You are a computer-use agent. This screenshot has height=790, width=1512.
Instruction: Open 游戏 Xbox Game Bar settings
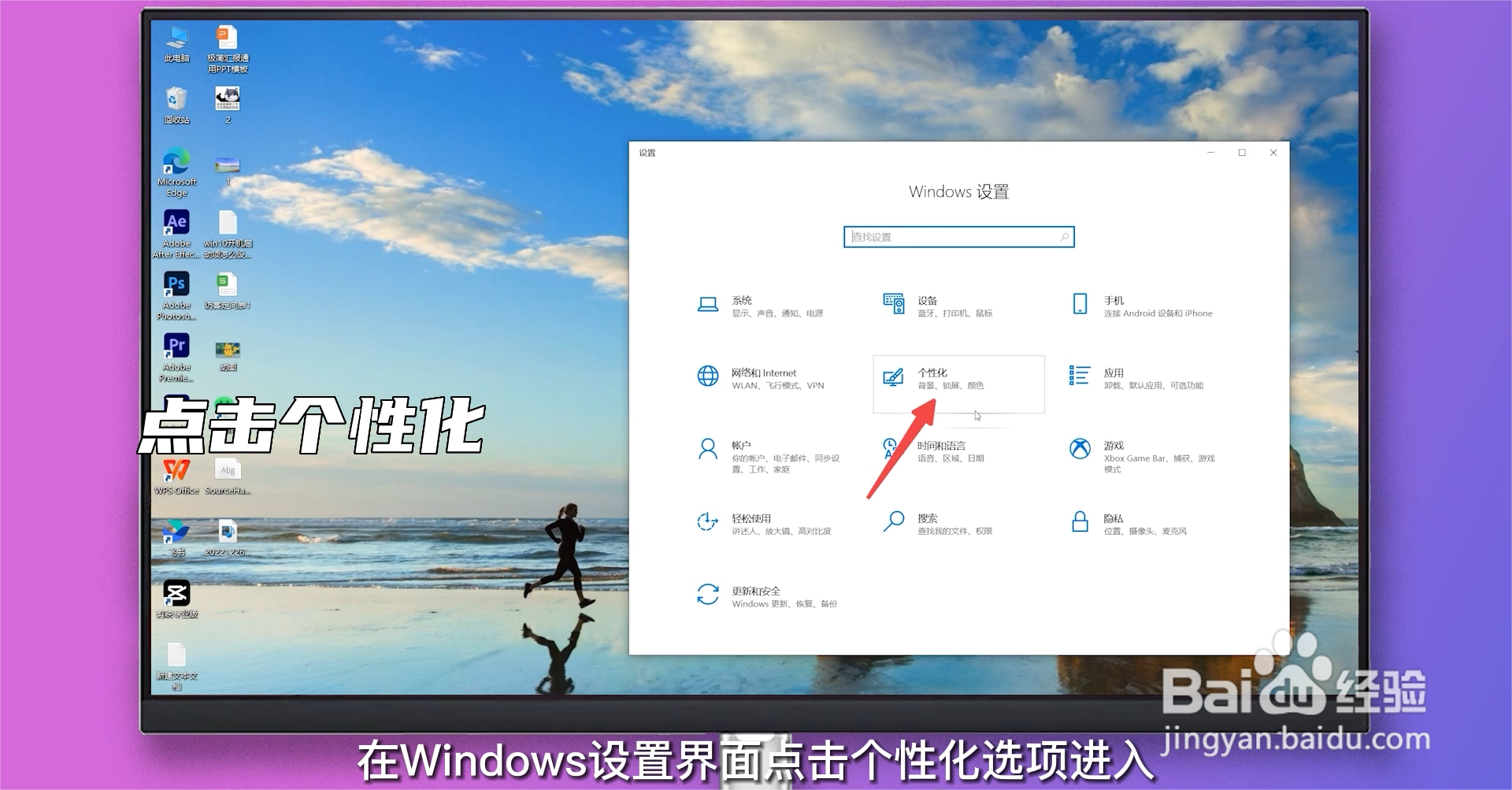click(x=1142, y=456)
